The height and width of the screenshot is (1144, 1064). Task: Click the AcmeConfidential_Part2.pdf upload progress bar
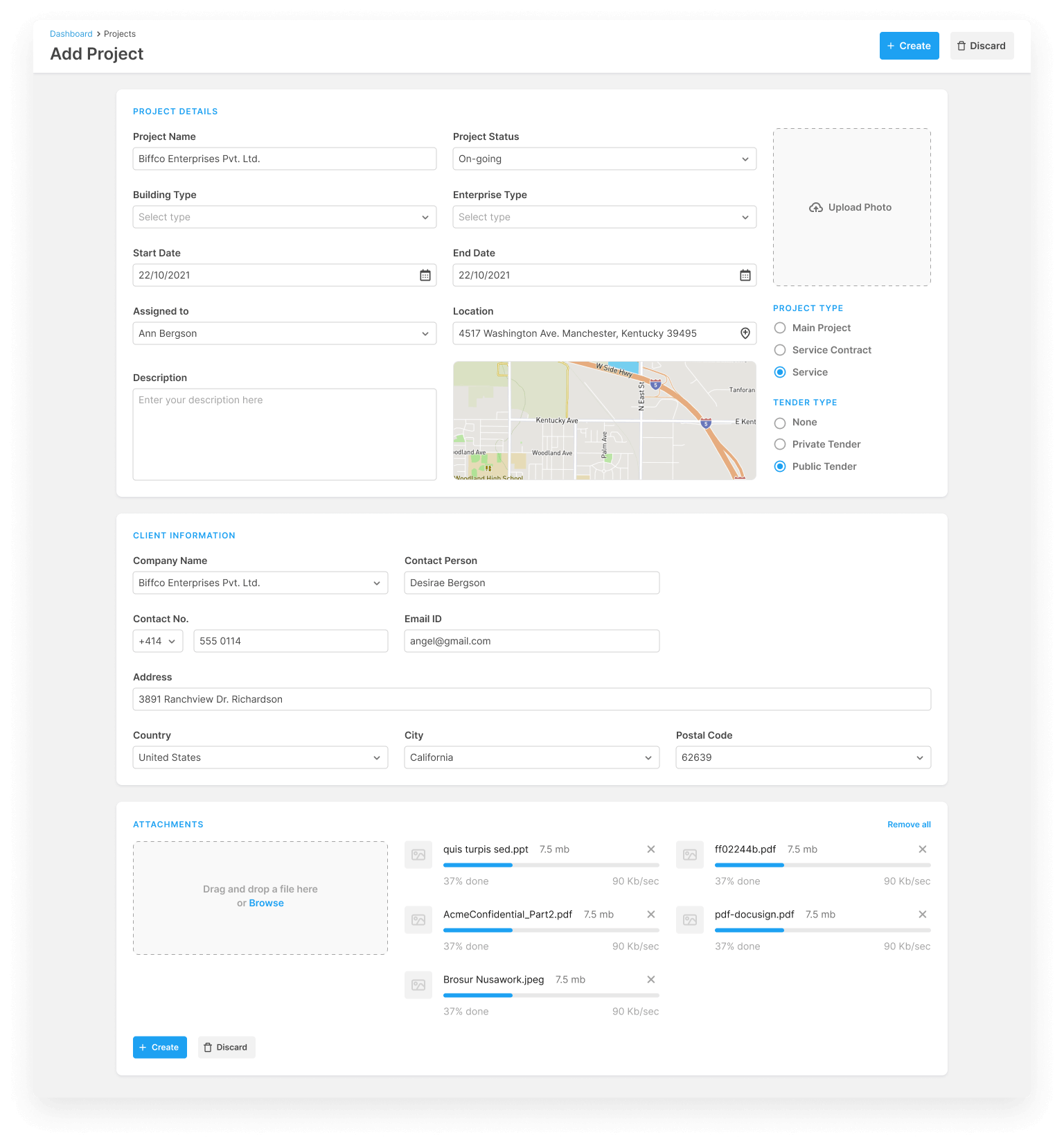click(551, 930)
